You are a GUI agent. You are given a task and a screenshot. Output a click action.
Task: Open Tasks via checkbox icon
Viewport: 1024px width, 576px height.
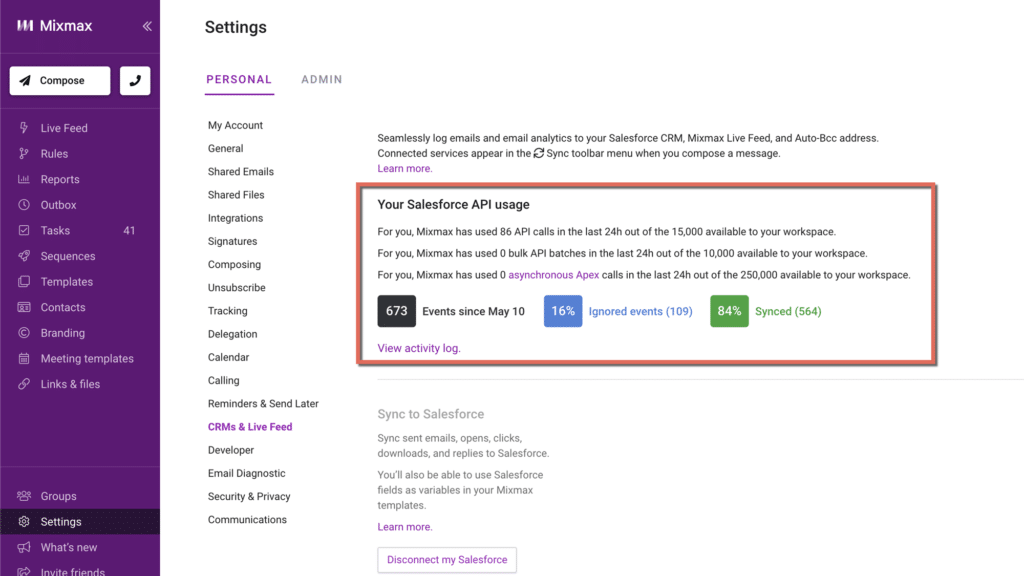tap(23, 231)
